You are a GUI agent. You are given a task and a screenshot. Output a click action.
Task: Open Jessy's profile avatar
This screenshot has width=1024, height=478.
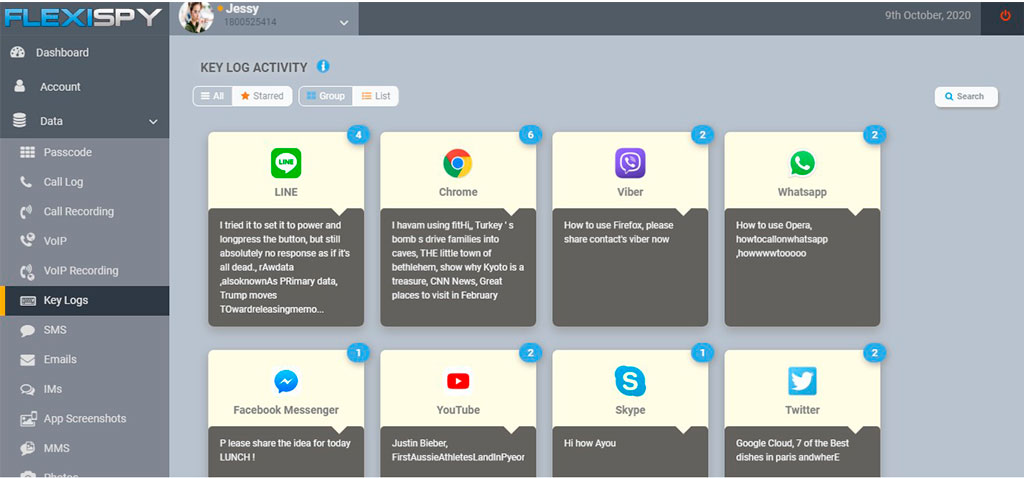[x=197, y=17]
